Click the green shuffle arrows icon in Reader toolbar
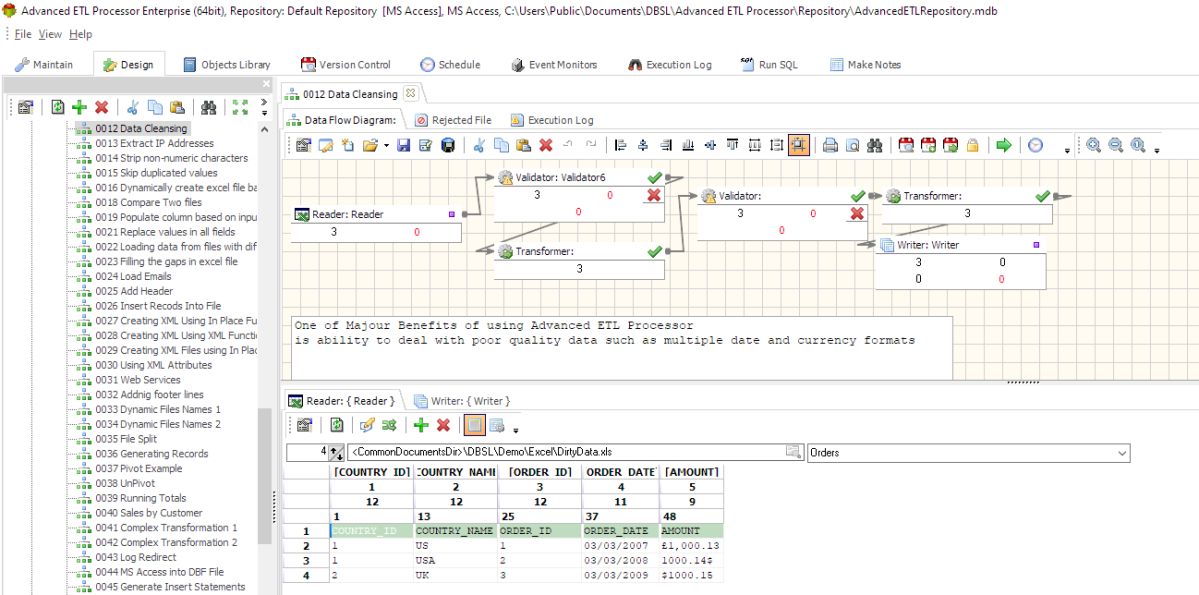The image size is (1199, 595). pyautogui.click(x=389, y=424)
